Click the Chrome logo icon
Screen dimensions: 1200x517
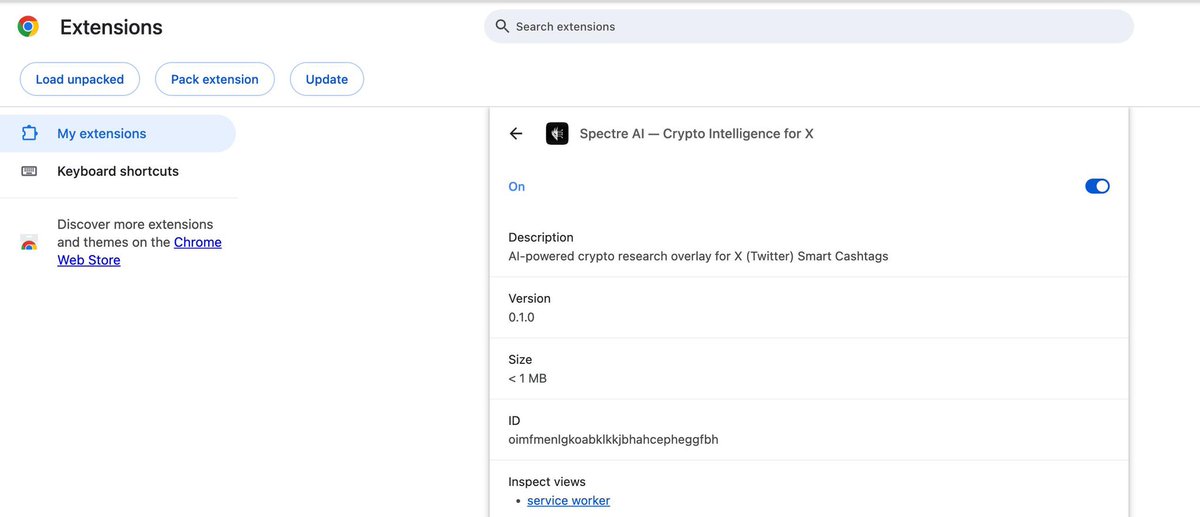[x=28, y=27]
